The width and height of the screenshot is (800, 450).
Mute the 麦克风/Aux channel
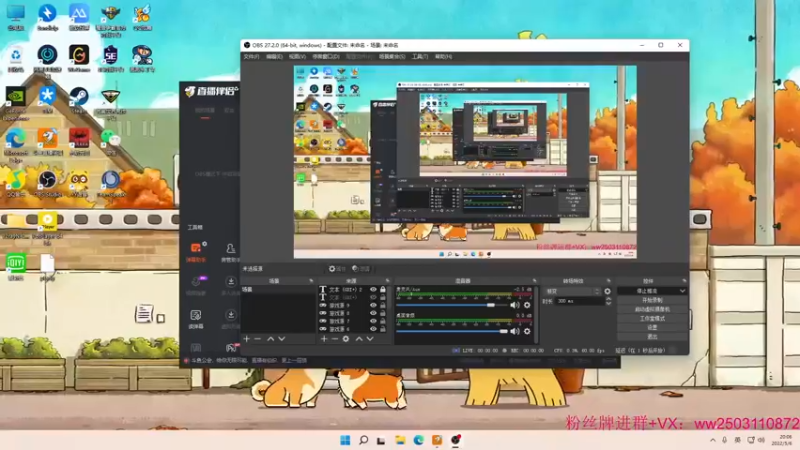[x=514, y=305]
